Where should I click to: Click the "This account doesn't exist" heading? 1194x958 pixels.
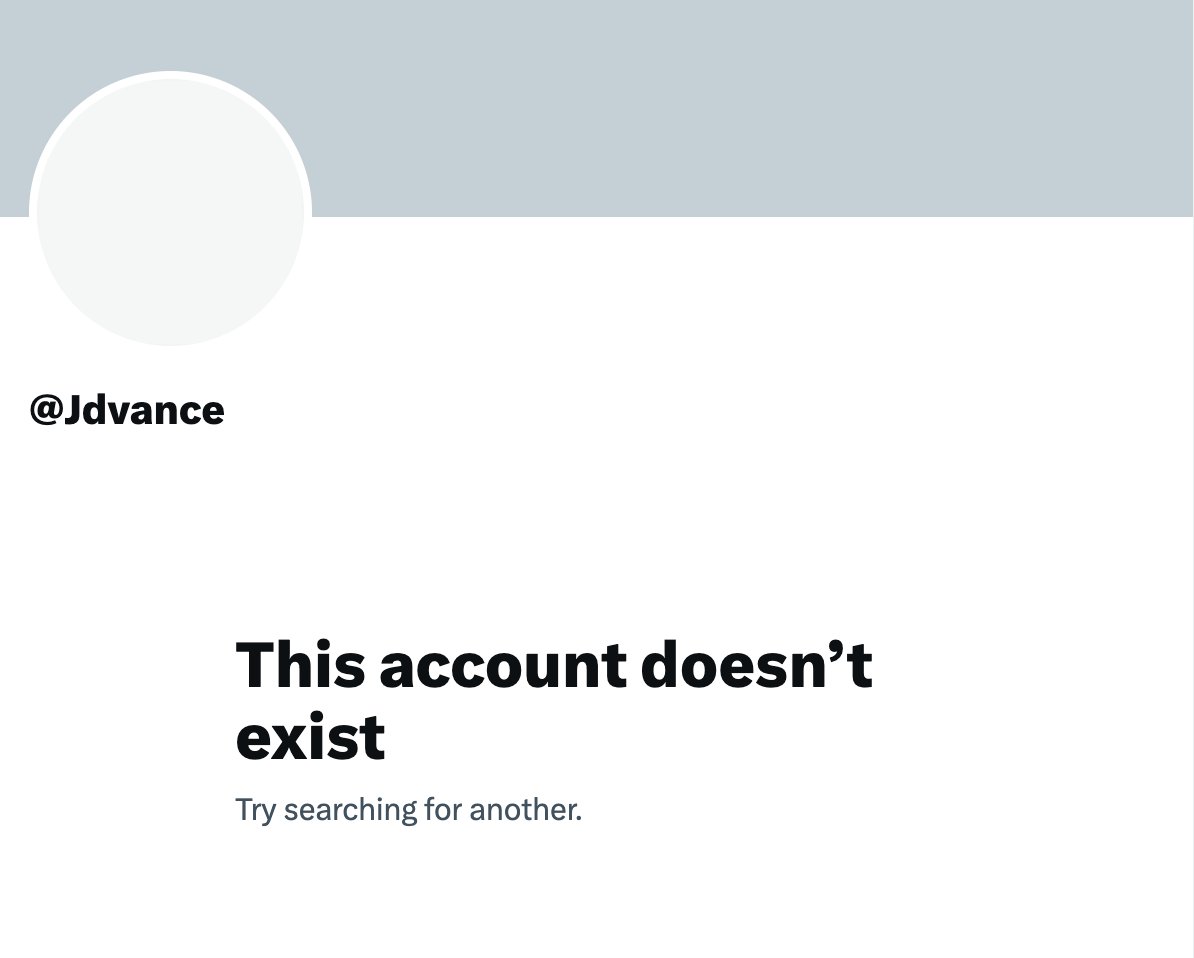554,701
